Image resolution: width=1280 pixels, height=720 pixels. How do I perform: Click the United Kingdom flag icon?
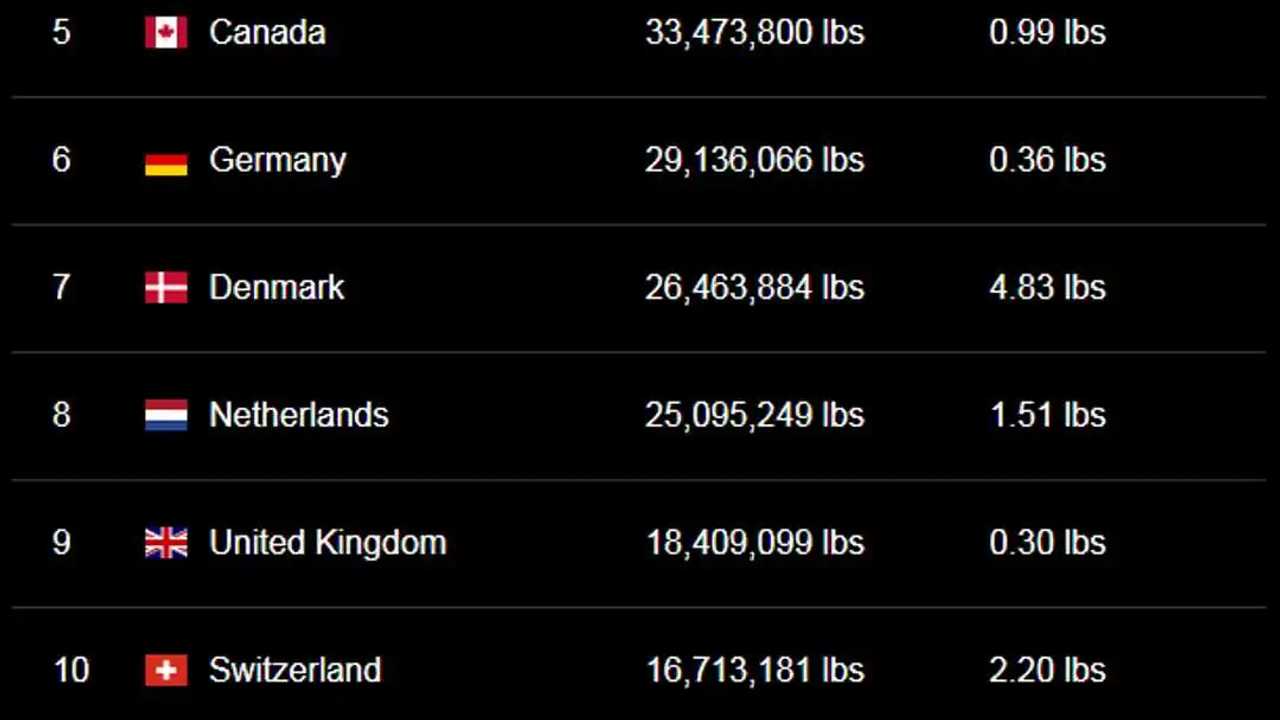pos(166,543)
